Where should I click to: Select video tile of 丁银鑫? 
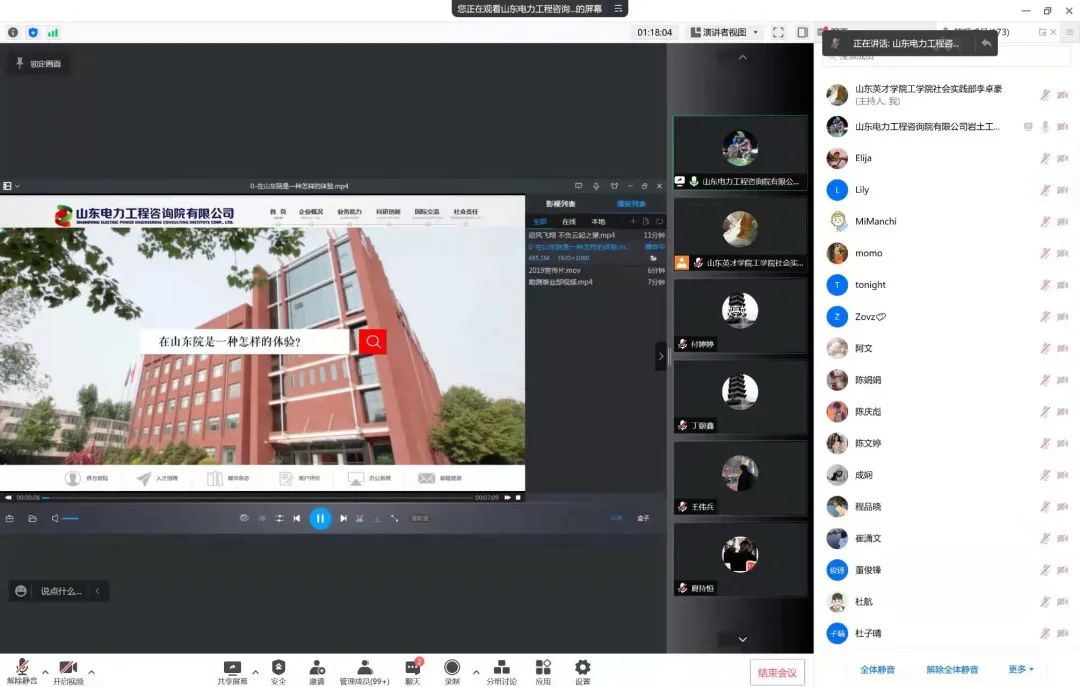740,397
